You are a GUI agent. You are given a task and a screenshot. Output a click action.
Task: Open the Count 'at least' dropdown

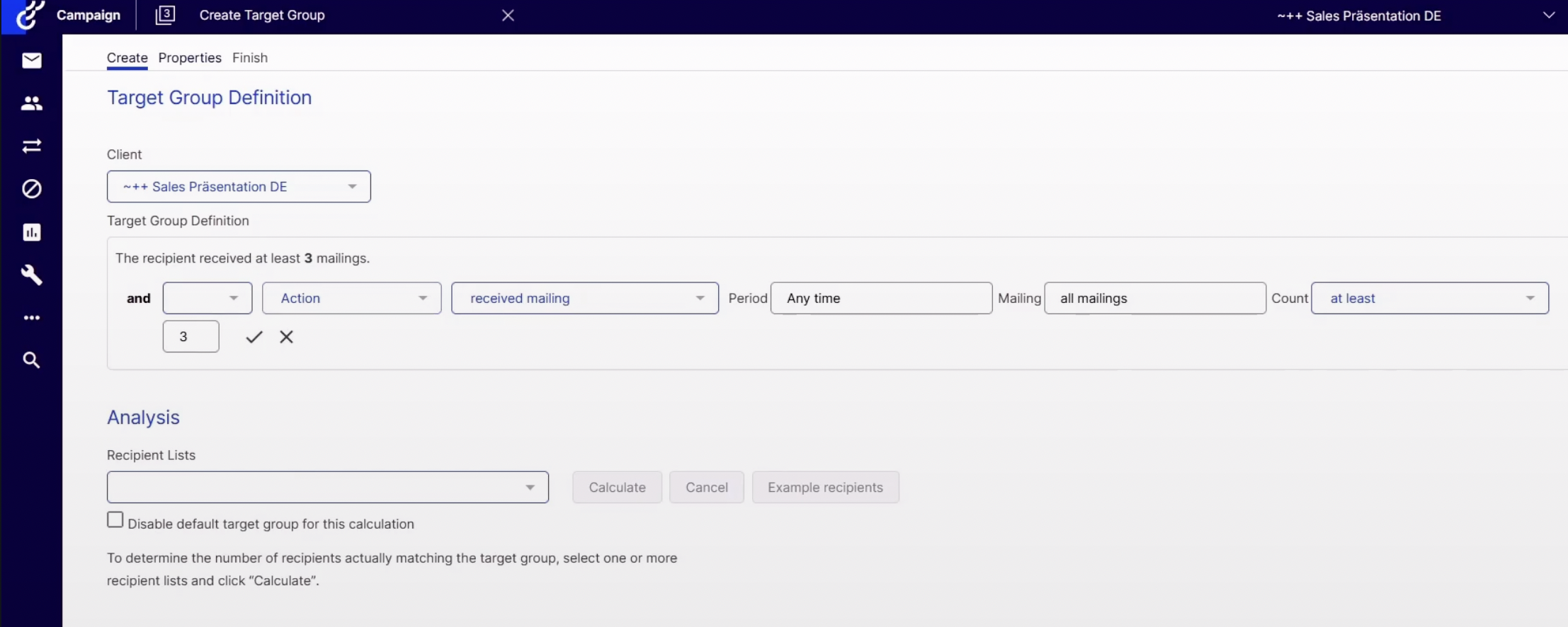tap(1430, 298)
